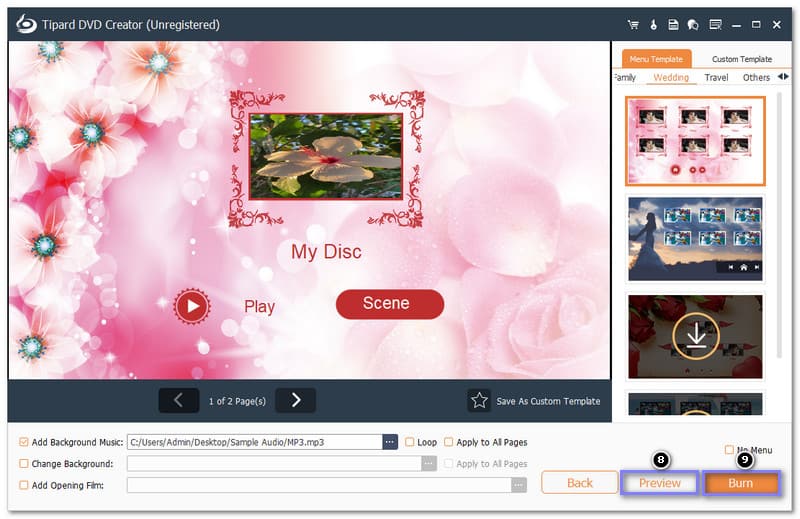The height and width of the screenshot is (519, 800).
Task: Browse for an opening film file
Action: click(519, 485)
